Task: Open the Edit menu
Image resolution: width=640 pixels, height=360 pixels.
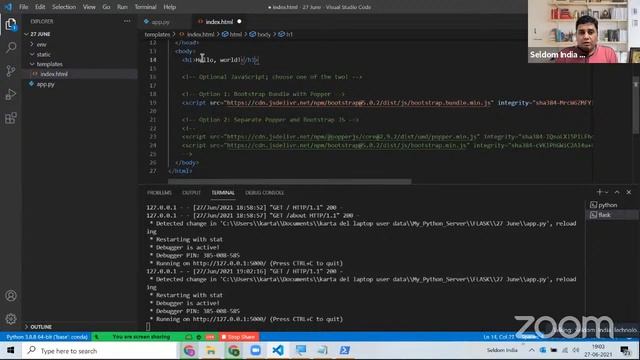Action: (40, 7)
